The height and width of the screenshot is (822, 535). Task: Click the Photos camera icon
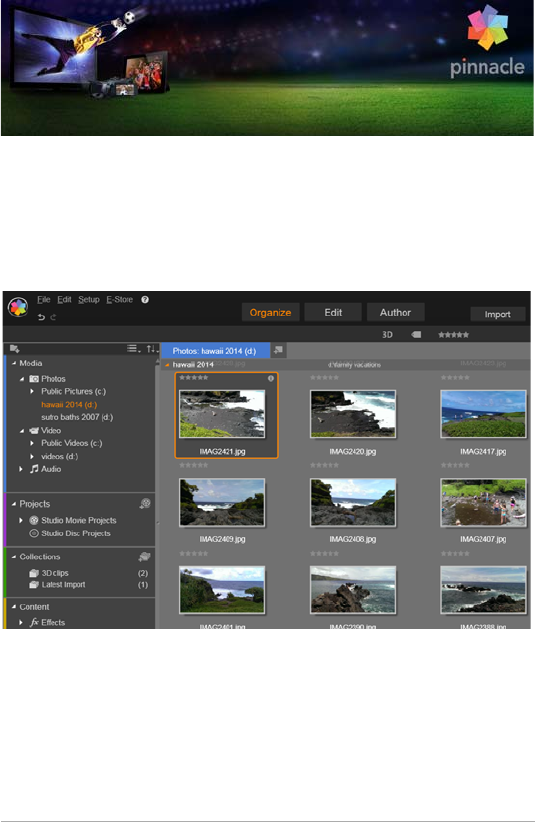click(34, 378)
